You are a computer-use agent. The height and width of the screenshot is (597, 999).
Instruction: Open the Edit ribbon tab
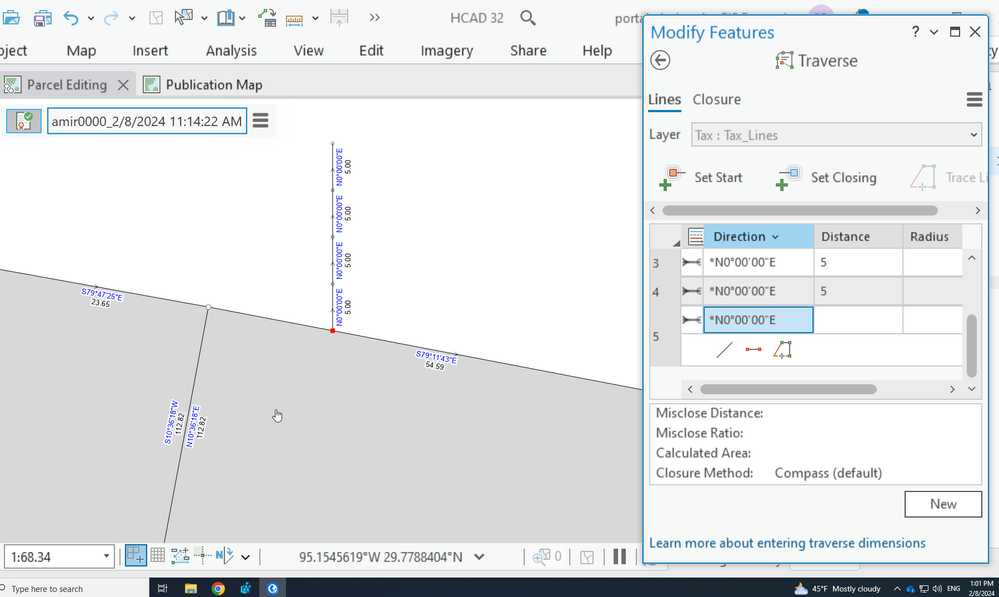[x=371, y=51]
